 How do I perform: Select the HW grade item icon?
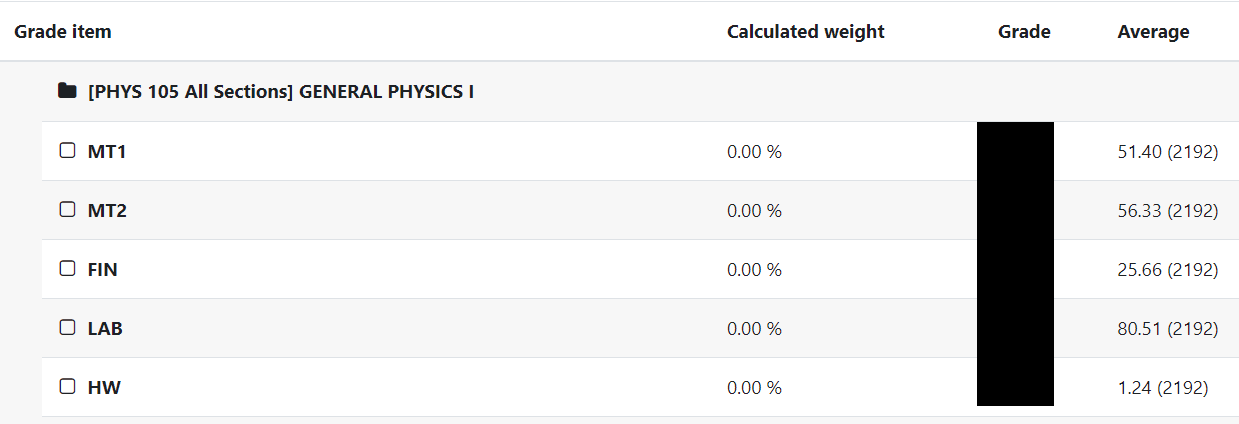click(x=68, y=387)
